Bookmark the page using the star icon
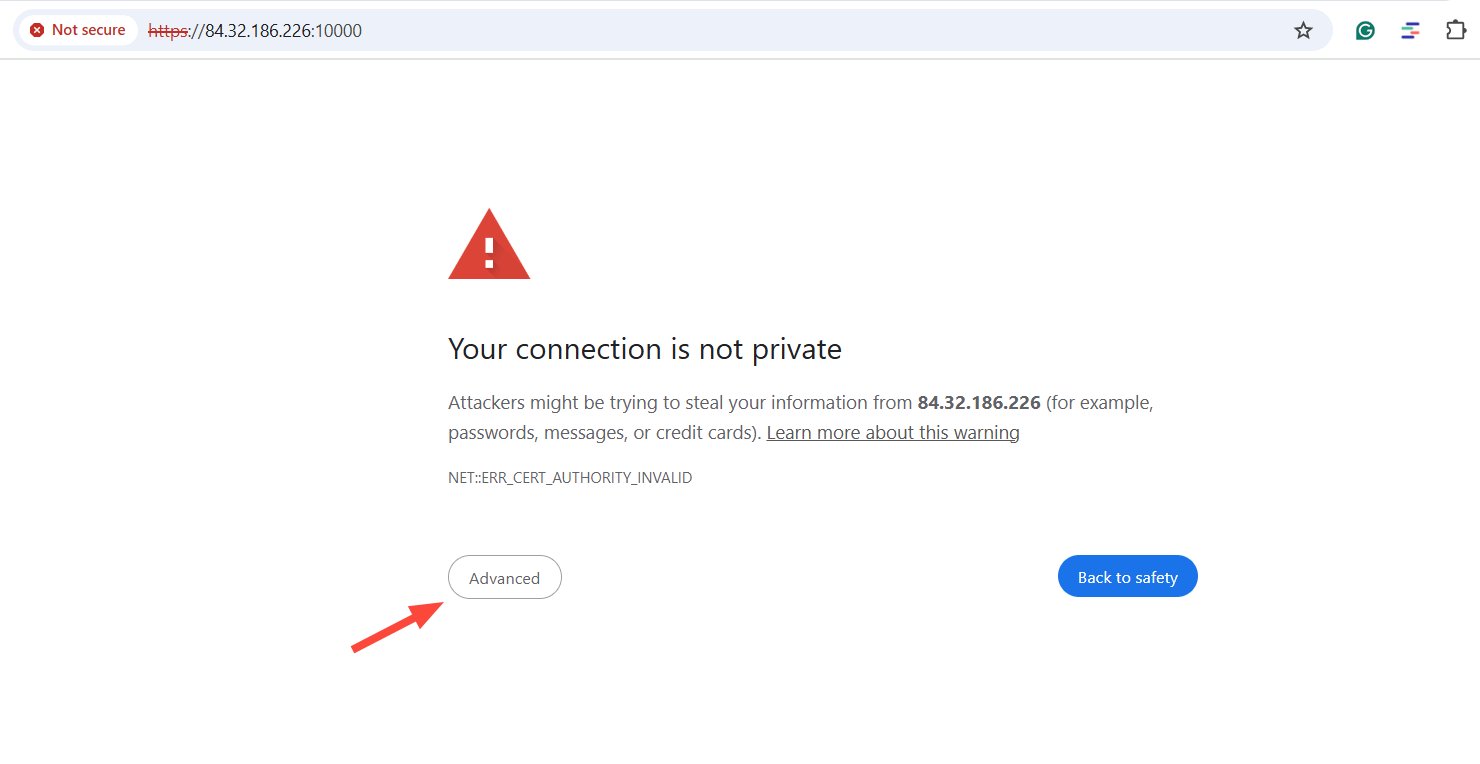This screenshot has height=764, width=1480. click(x=1303, y=30)
